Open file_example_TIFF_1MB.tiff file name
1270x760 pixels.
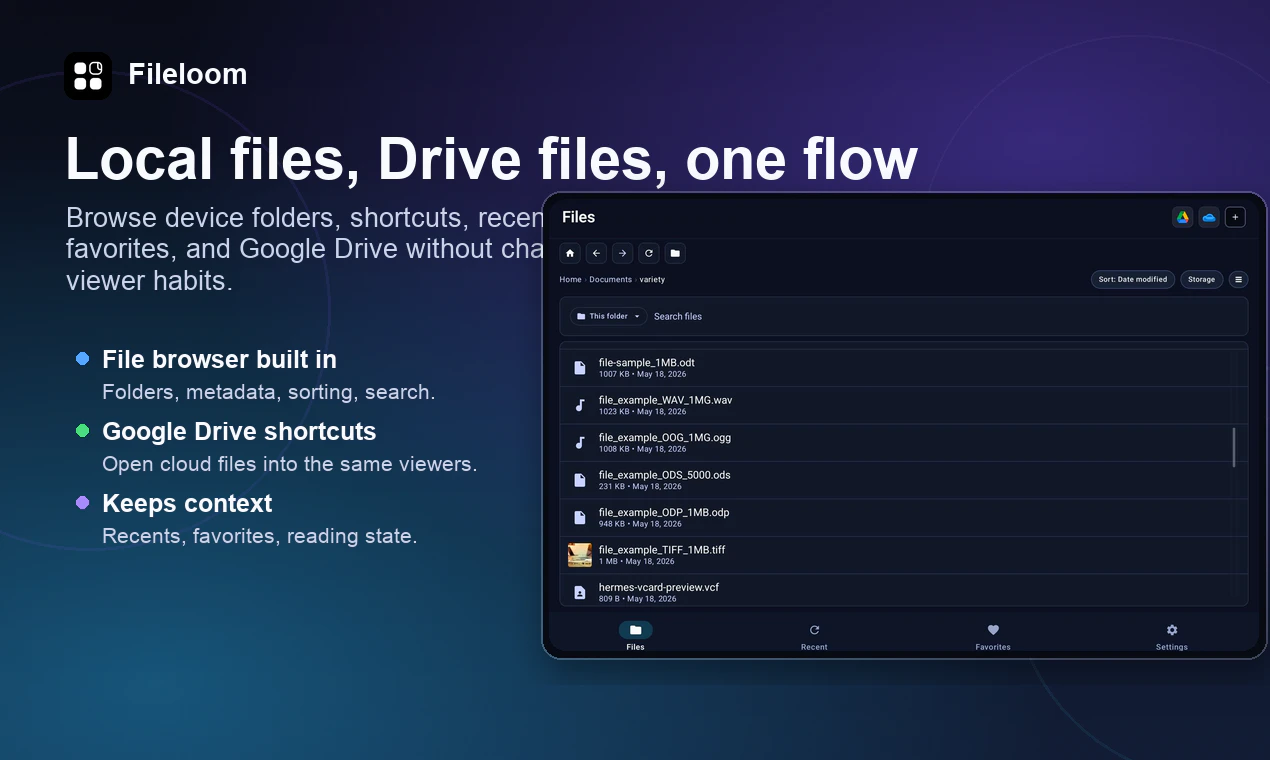pos(662,550)
